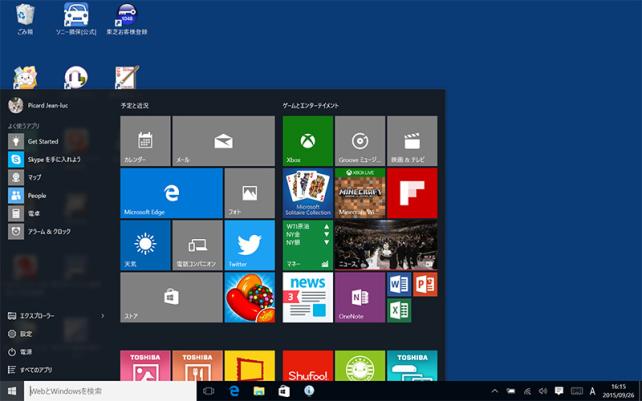This screenshot has width=642, height=401.
Task: Select the 東芝お客様登録 desktop shortcut
Action: point(127,19)
